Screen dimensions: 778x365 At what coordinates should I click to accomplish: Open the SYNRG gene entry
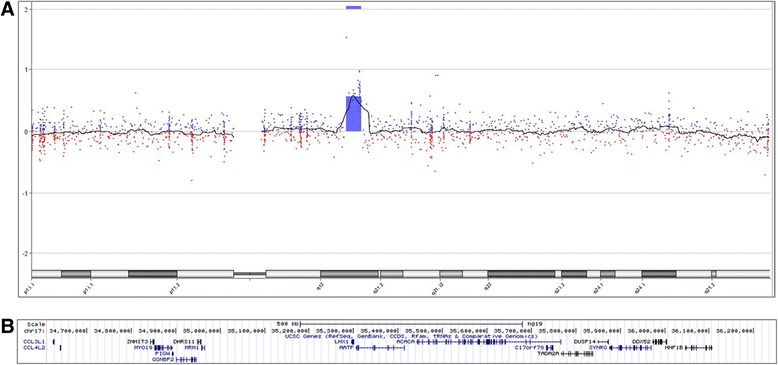point(597,348)
